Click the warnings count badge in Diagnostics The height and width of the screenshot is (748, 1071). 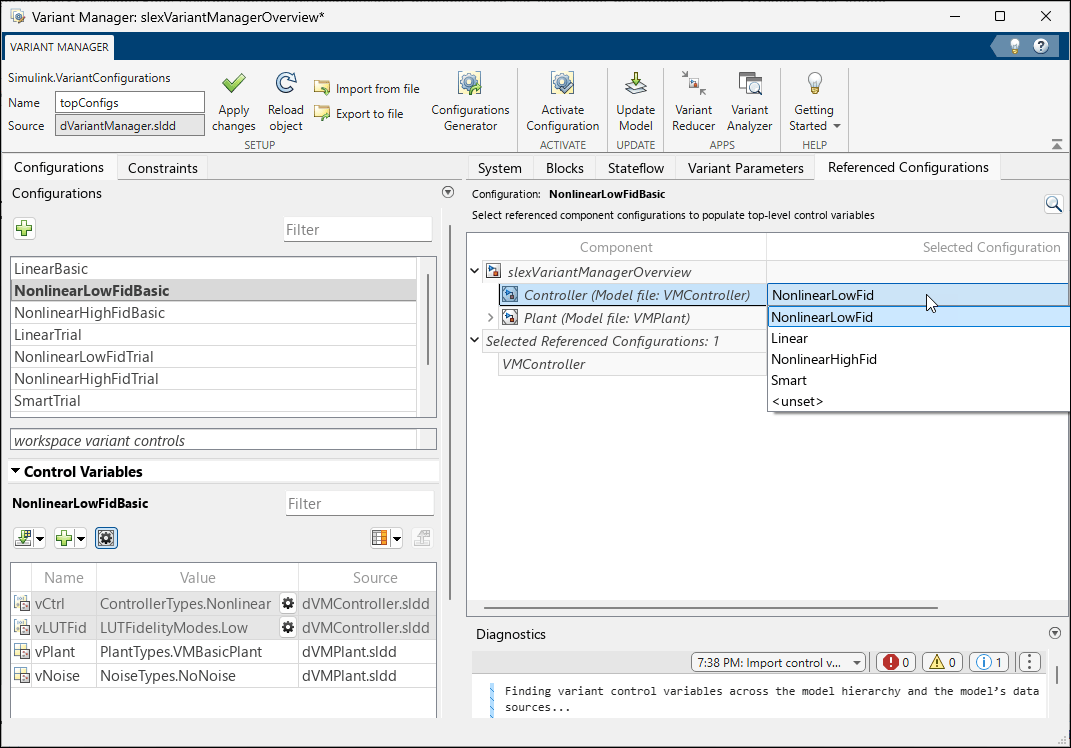(943, 662)
